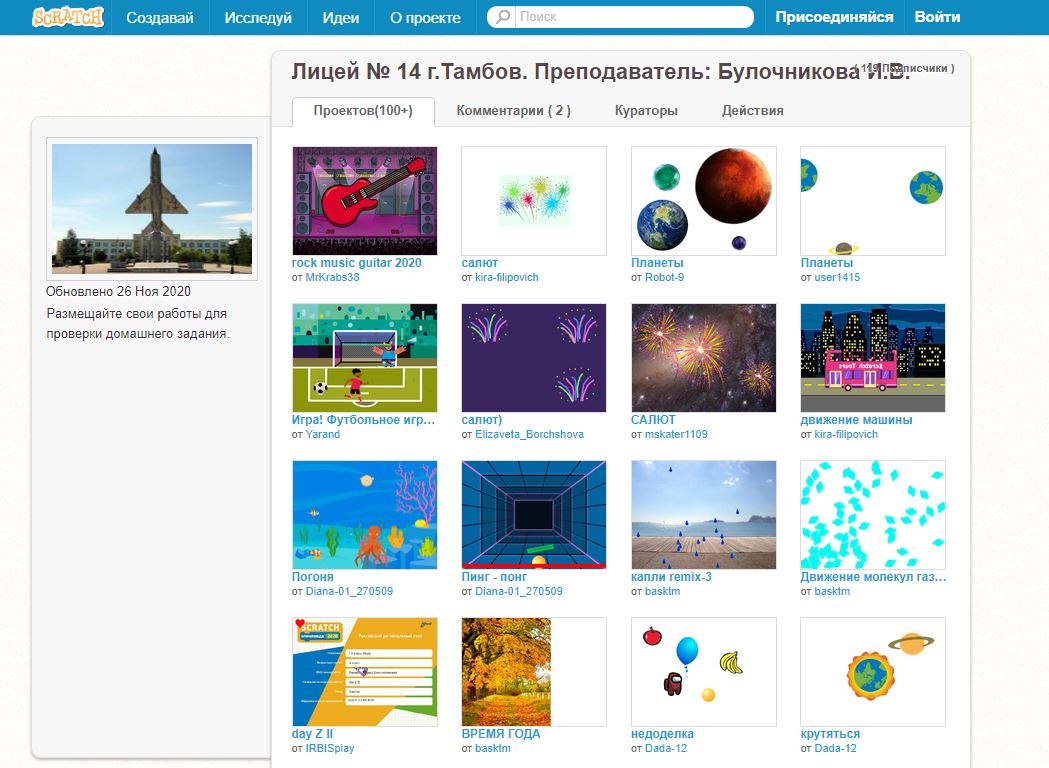This screenshot has width=1049, height=768.
Task: Select the Проектов(100+) tab
Action: (363, 111)
